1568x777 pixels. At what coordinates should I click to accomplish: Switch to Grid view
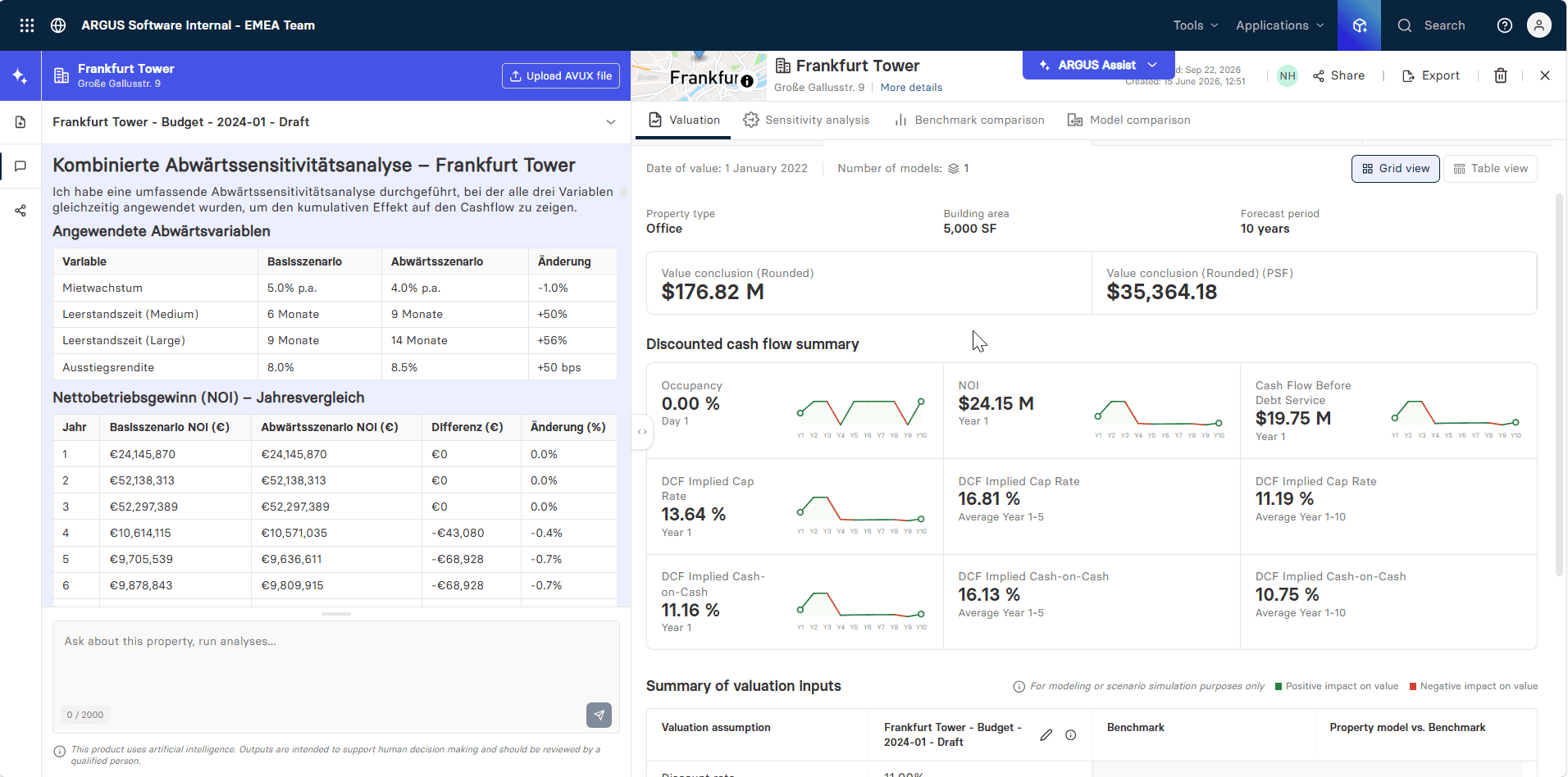pos(1396,169)
